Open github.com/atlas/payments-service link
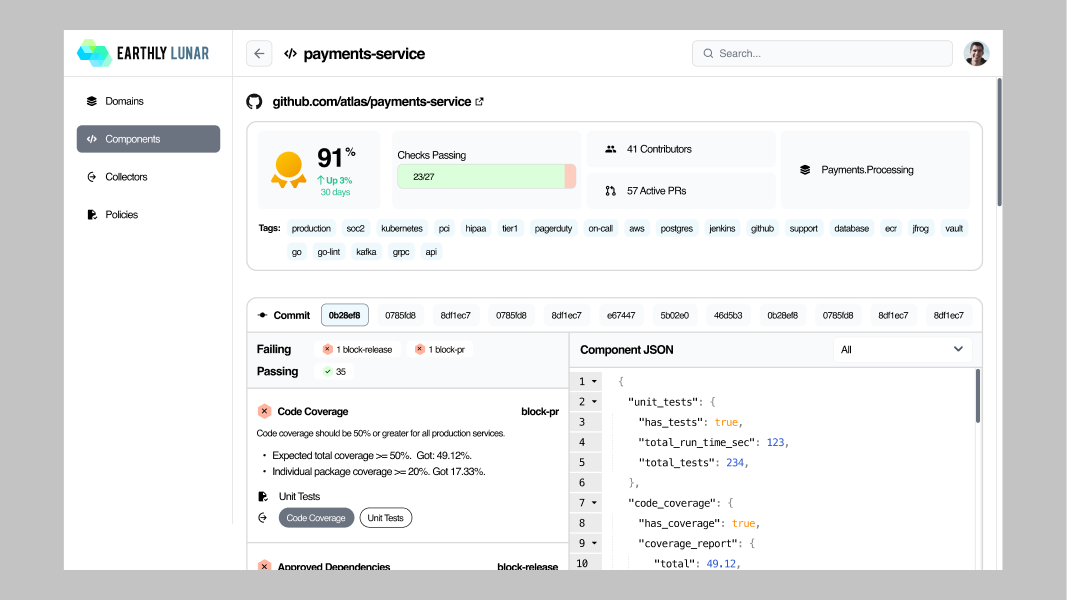Screen dimensions: 1067x600 (x=372, y=101)
